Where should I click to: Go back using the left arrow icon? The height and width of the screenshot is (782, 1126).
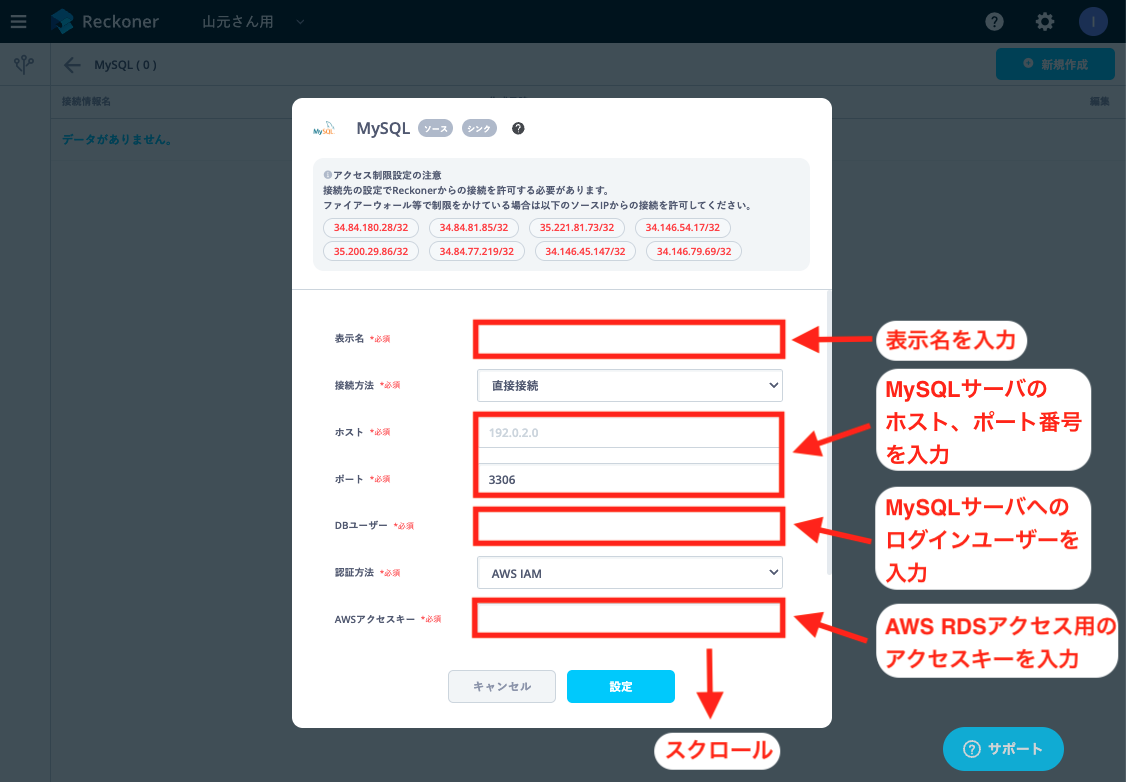72,65
